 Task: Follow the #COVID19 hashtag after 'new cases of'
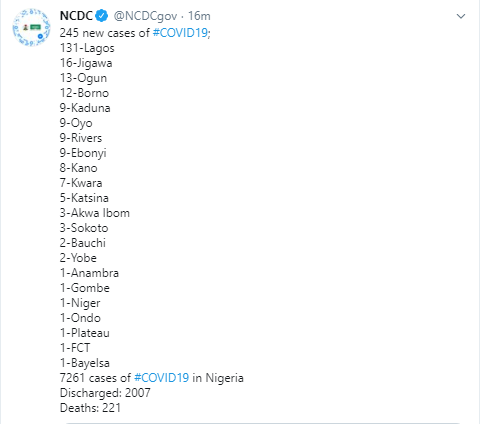180,33
